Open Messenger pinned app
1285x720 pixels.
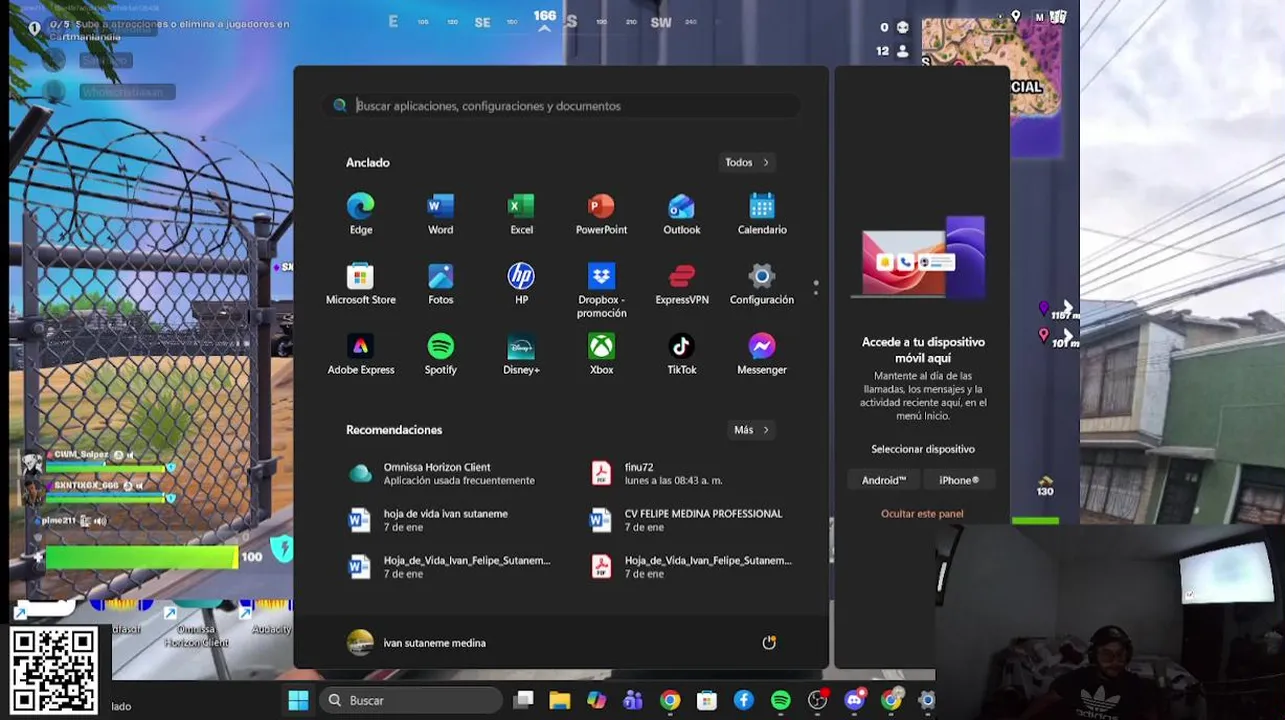tap(762, 354)
